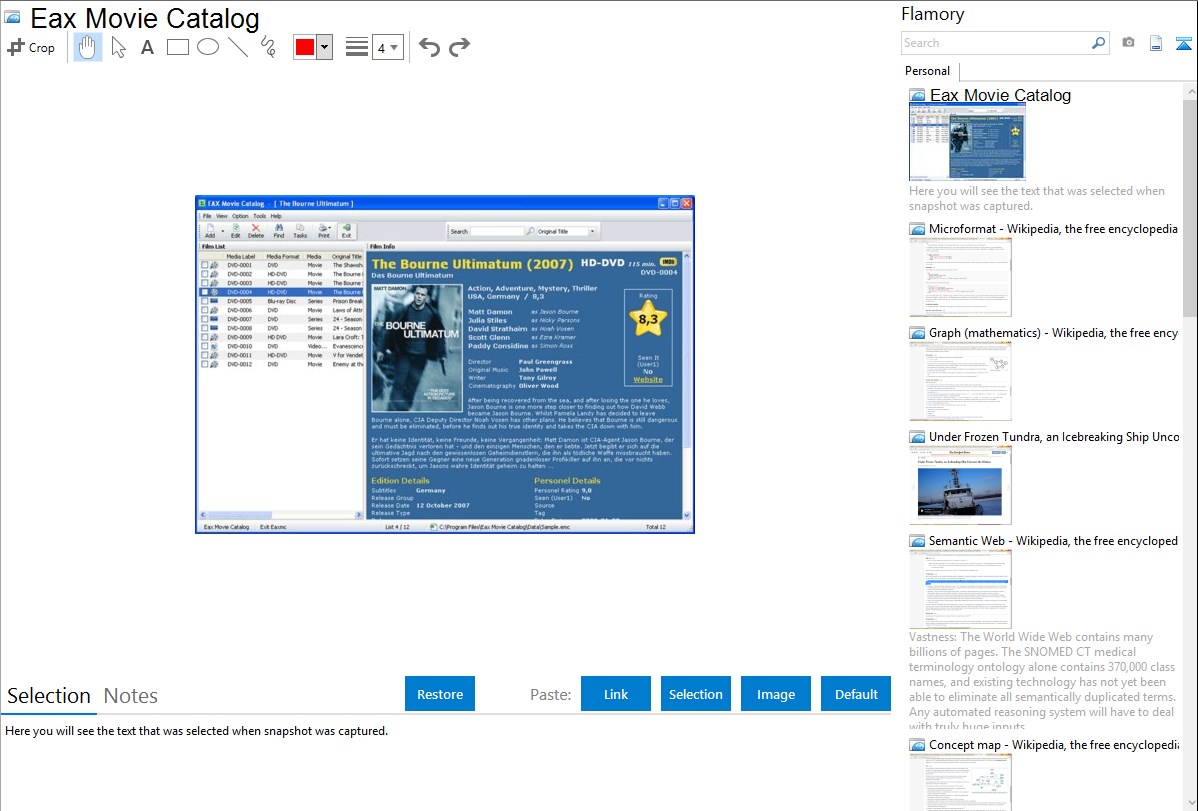Pick the ellipse shape tool
This screenshot has height=811, width=1198.
pyautogui.click(x=208, y=47)
